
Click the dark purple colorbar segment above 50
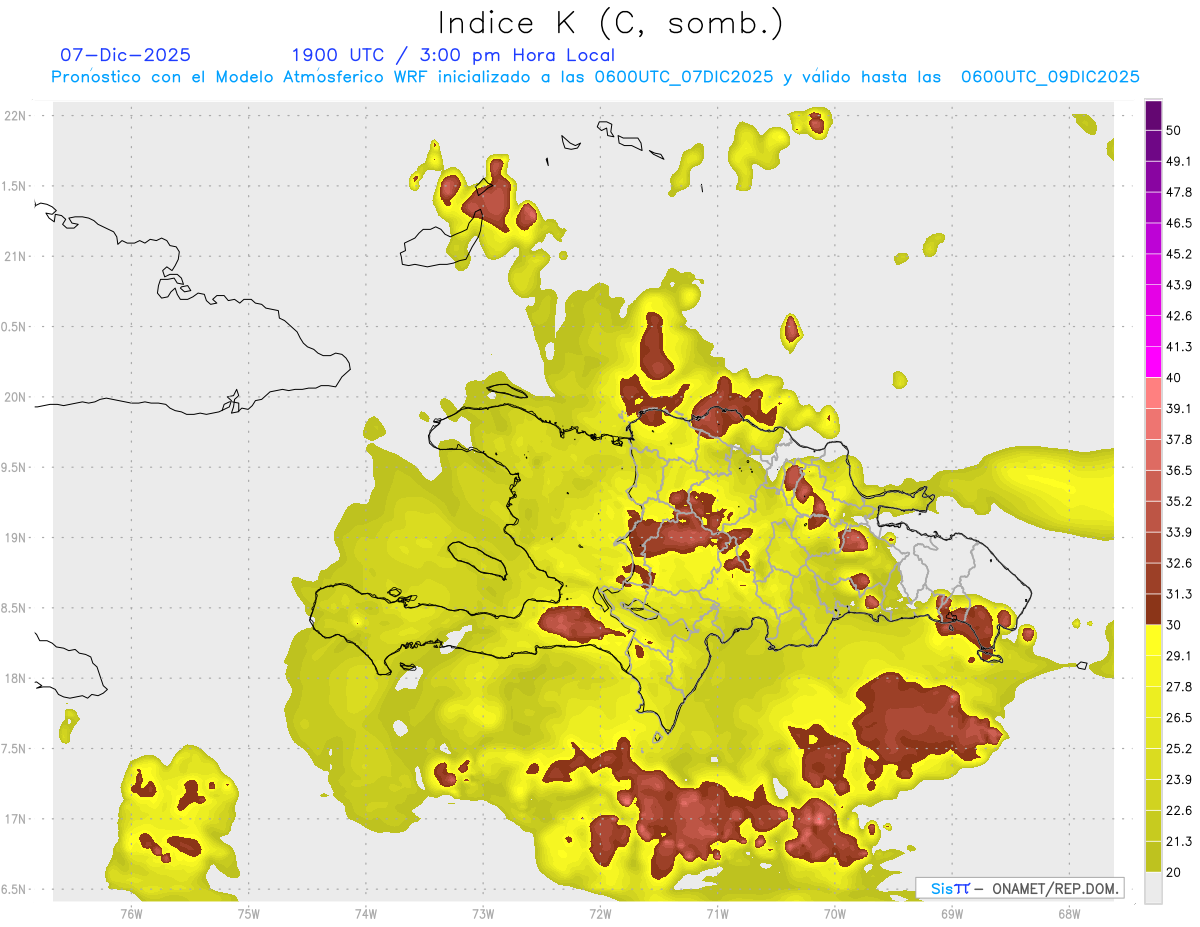point(1154,115)
